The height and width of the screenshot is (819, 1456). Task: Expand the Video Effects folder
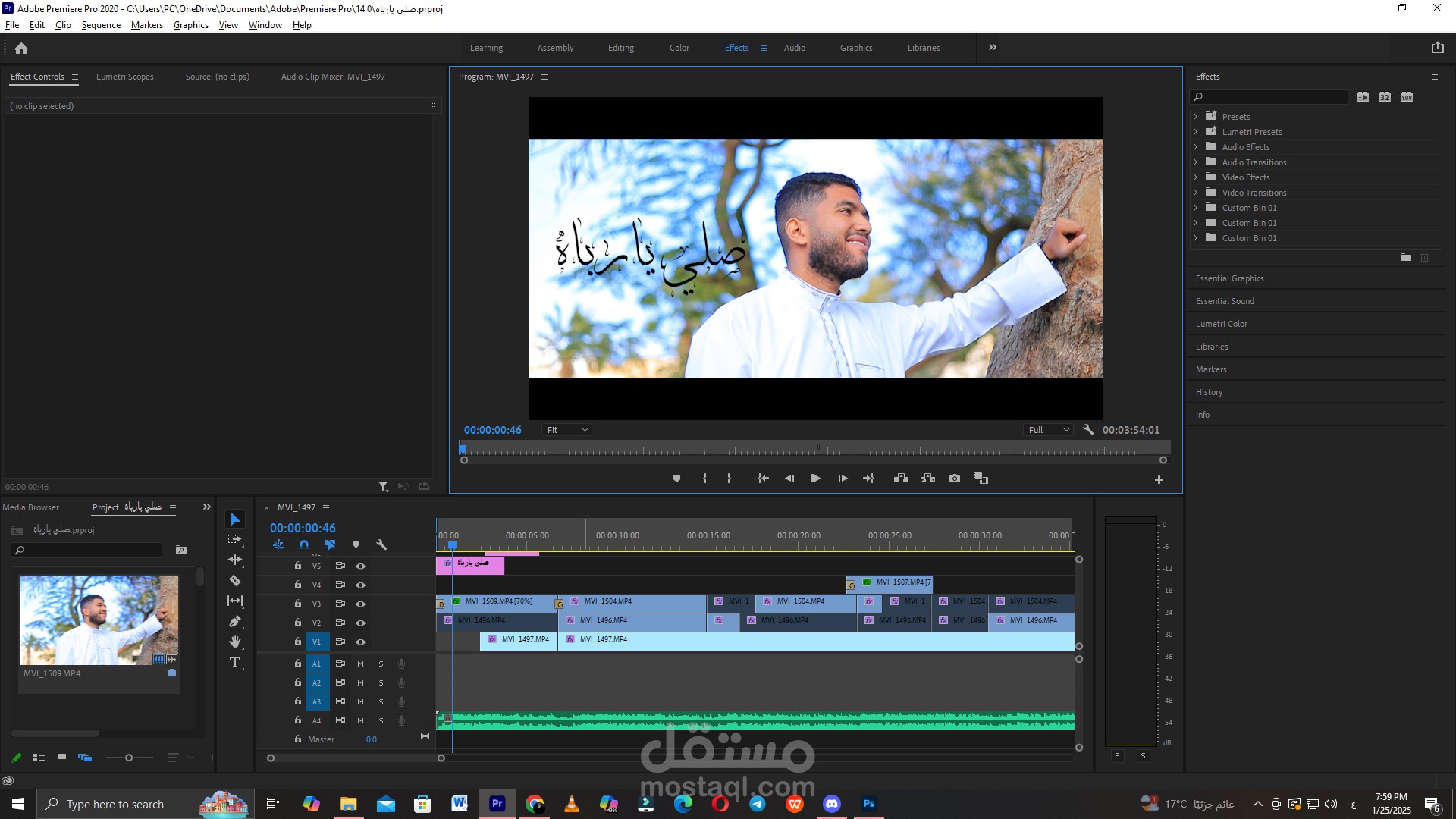pos(1196,177)
